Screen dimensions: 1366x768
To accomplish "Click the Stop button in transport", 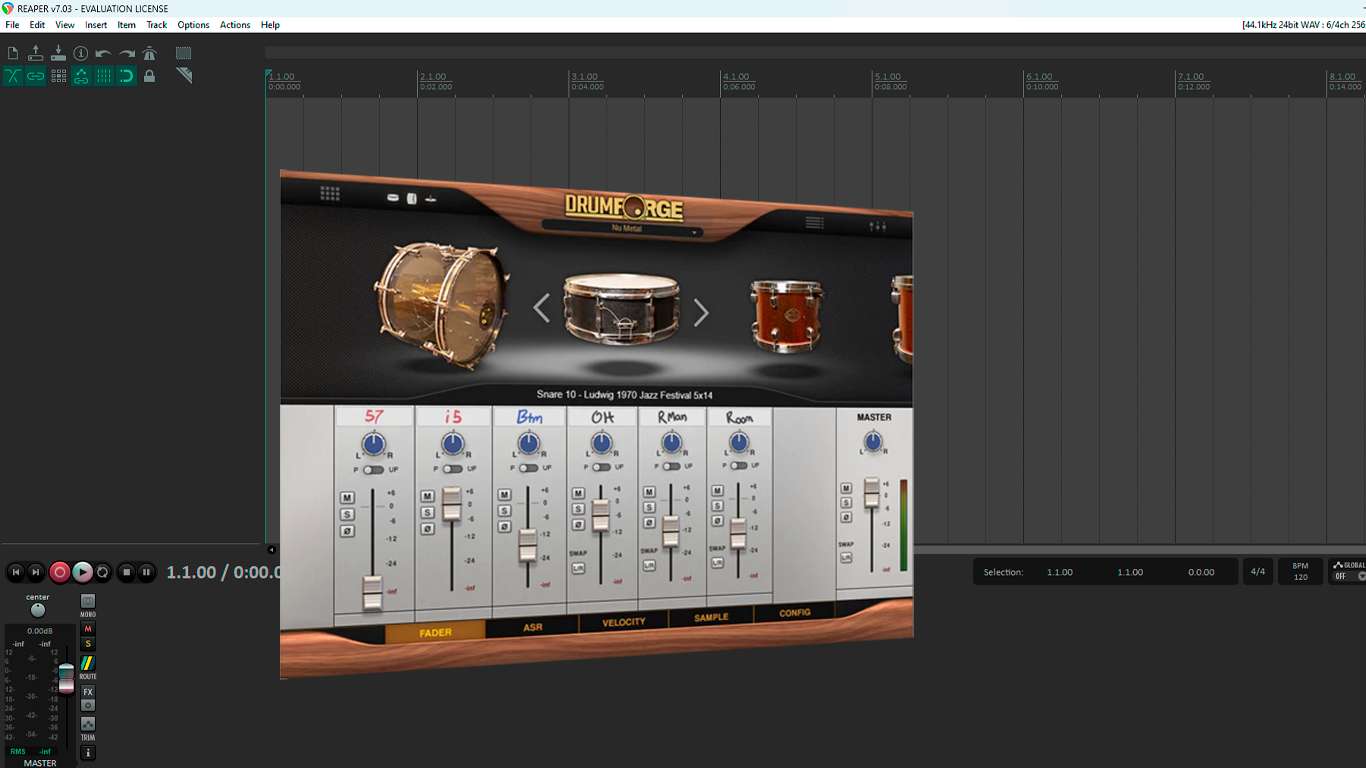I will point(126,572).
